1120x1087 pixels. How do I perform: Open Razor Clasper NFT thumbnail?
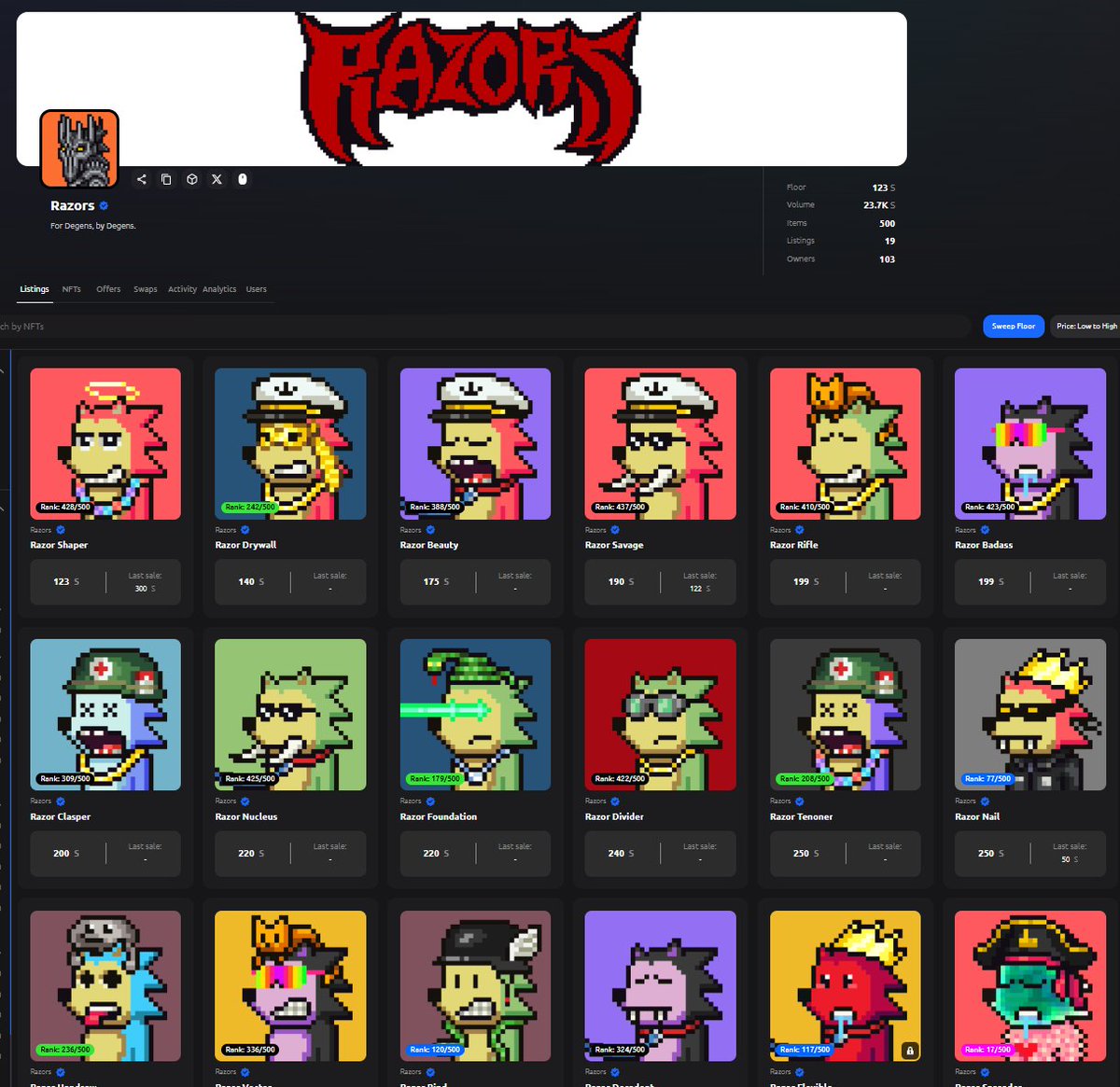tap(105, 715)
